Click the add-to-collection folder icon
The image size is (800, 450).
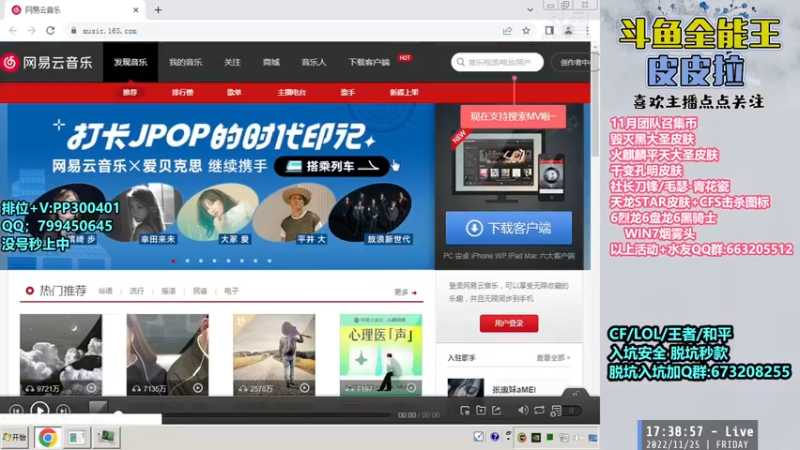coord(481,410)
